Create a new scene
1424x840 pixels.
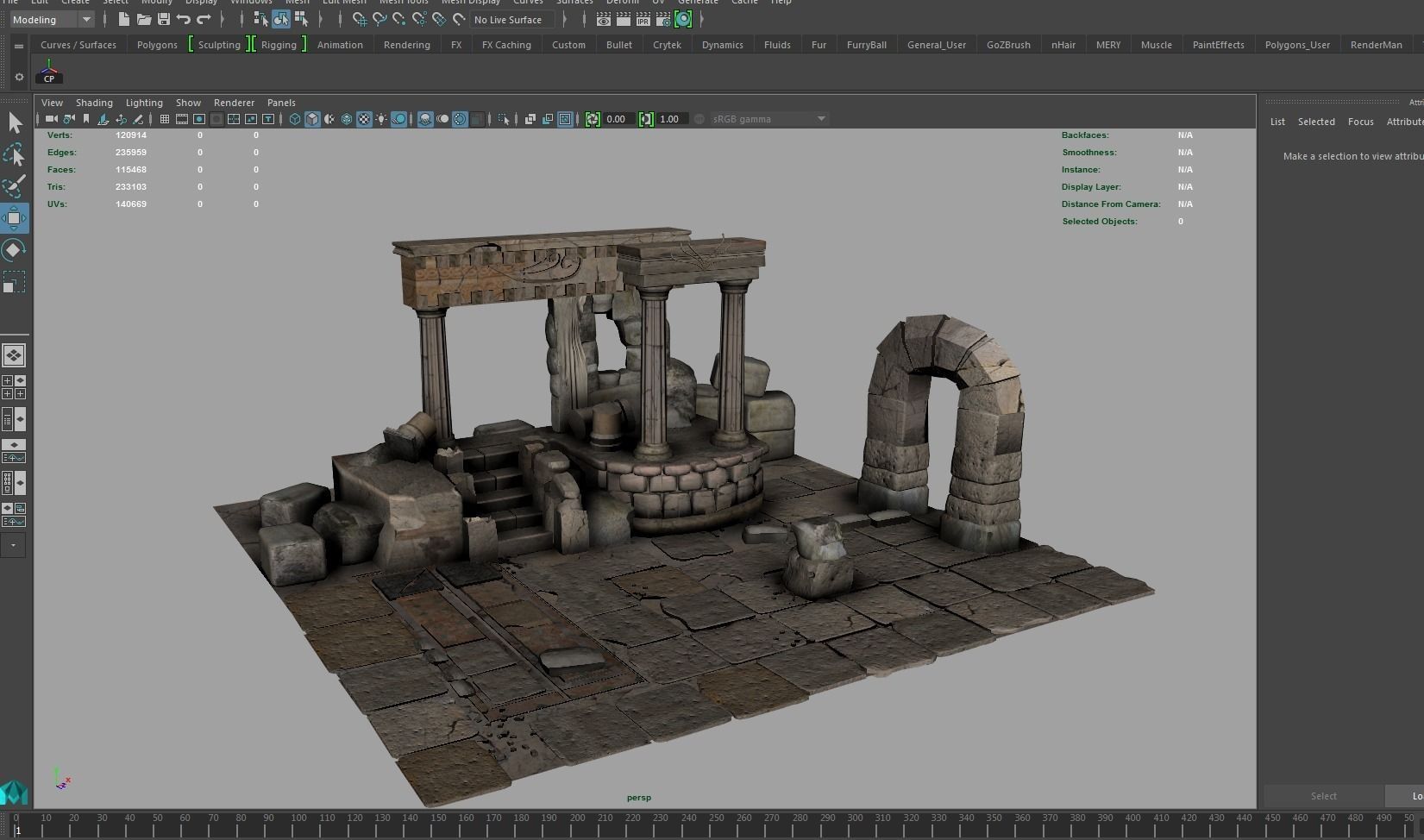coord(123,19)
